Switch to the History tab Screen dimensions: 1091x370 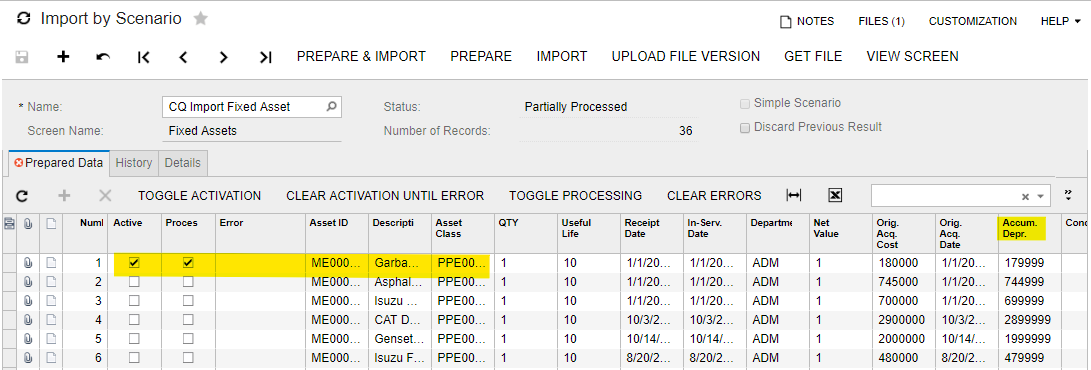(134, 163)
